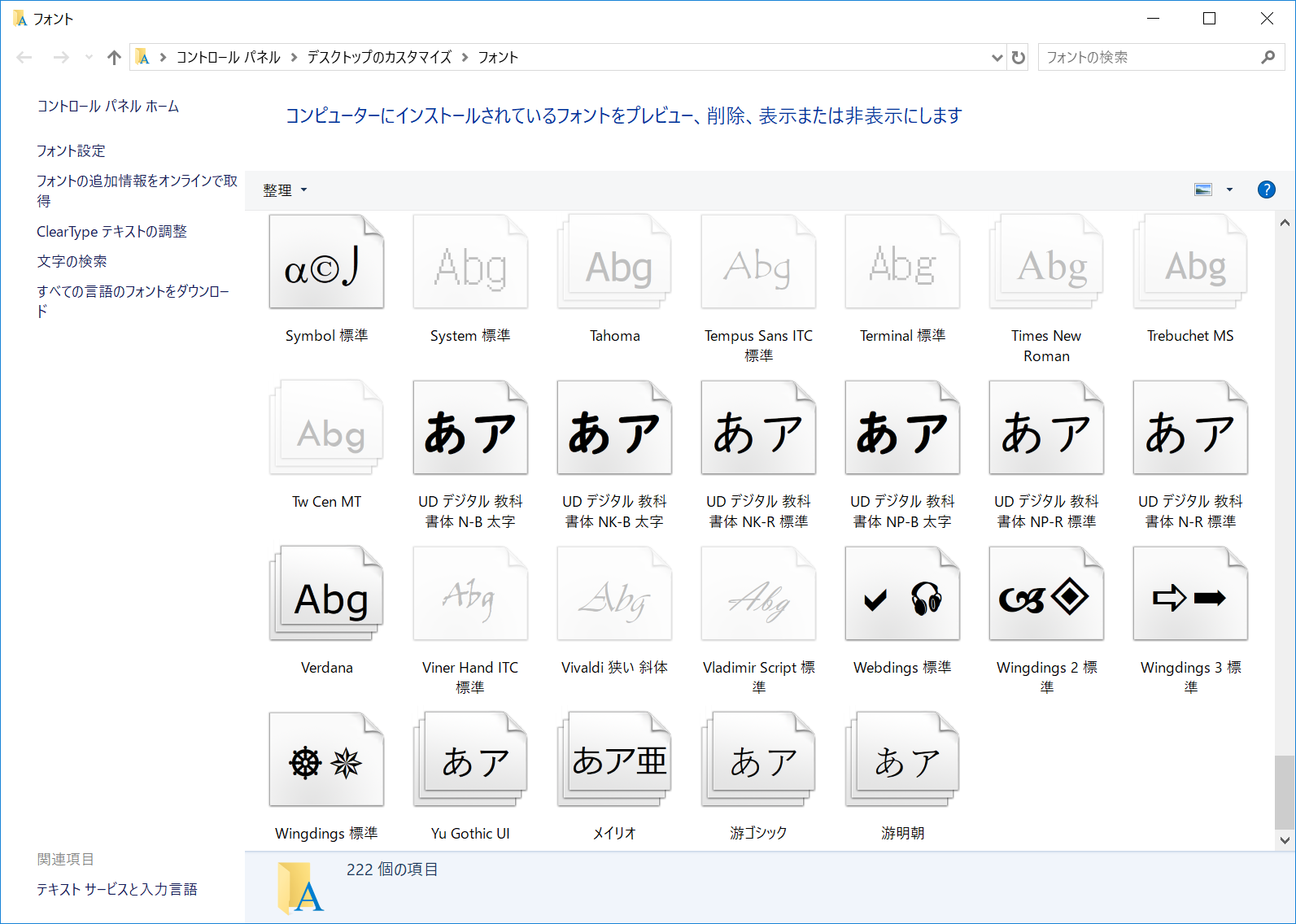Viewport: 1296px width, 924px height.
Task: Select the Yu Gothic UI font icon
Action: 470,760
